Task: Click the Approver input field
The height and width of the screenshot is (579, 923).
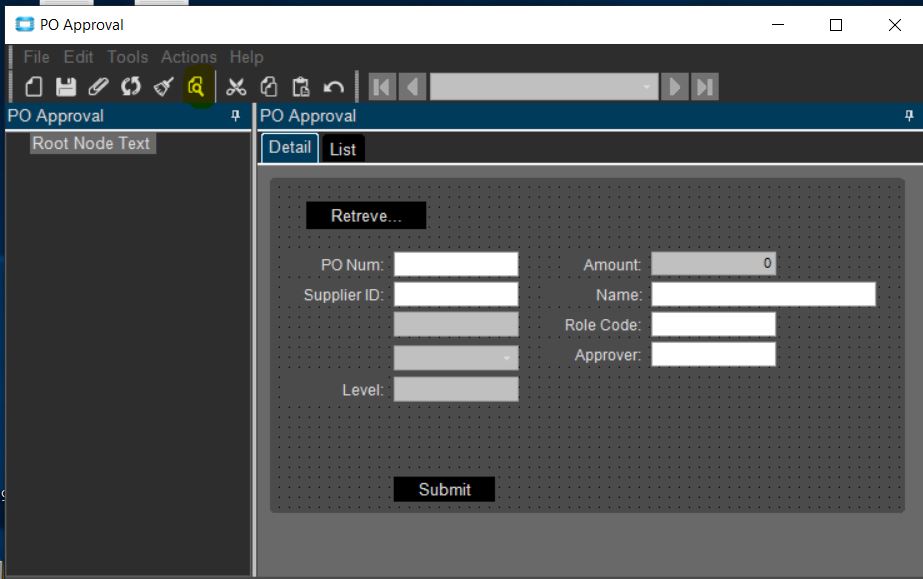Action: pos(713,354)
